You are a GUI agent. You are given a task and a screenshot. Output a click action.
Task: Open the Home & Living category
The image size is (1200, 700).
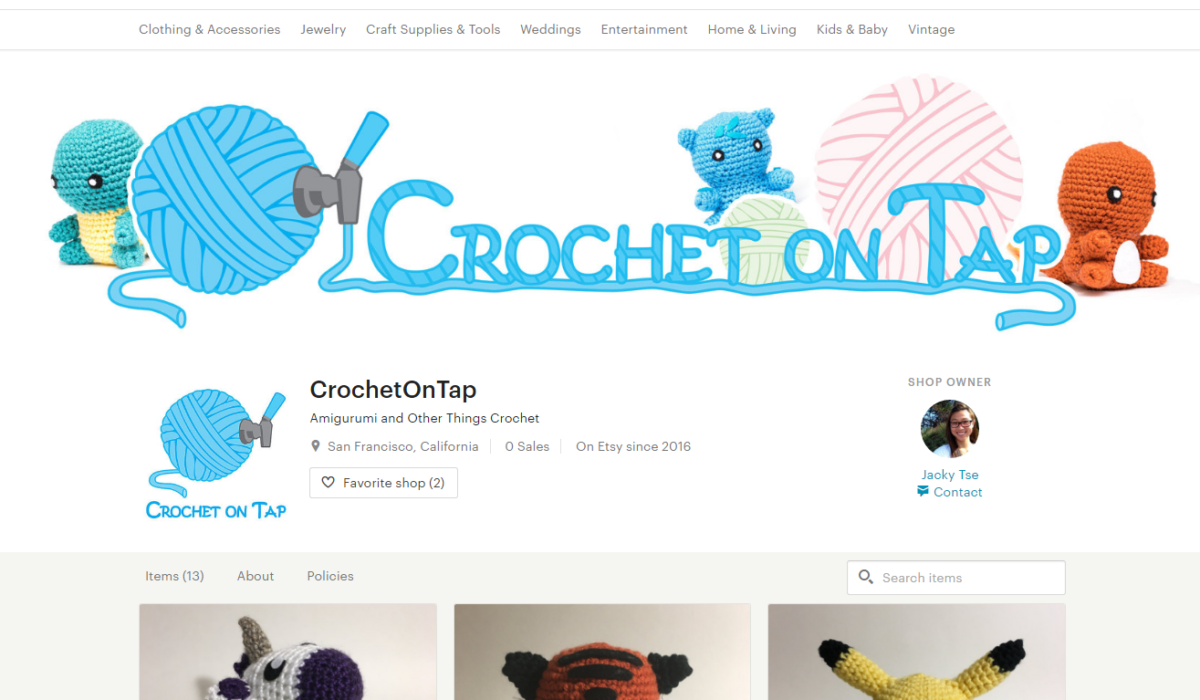coord(752,30)
